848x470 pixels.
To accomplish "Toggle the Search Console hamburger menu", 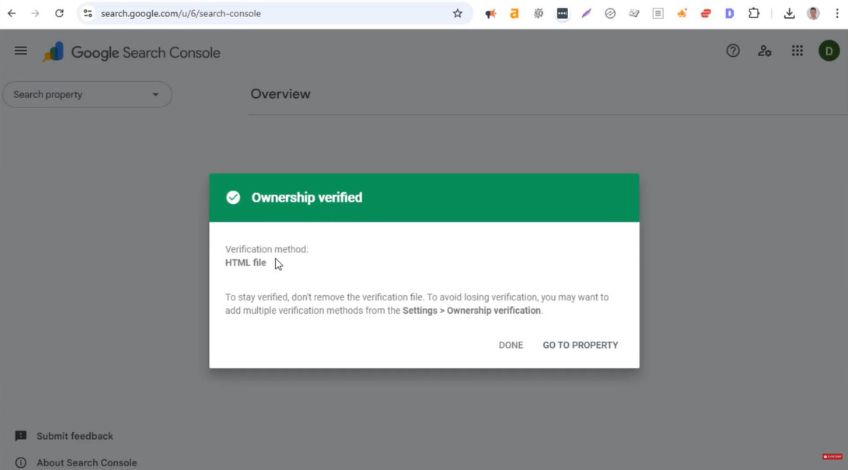I will pyautogui.click(x=21, y=51).
